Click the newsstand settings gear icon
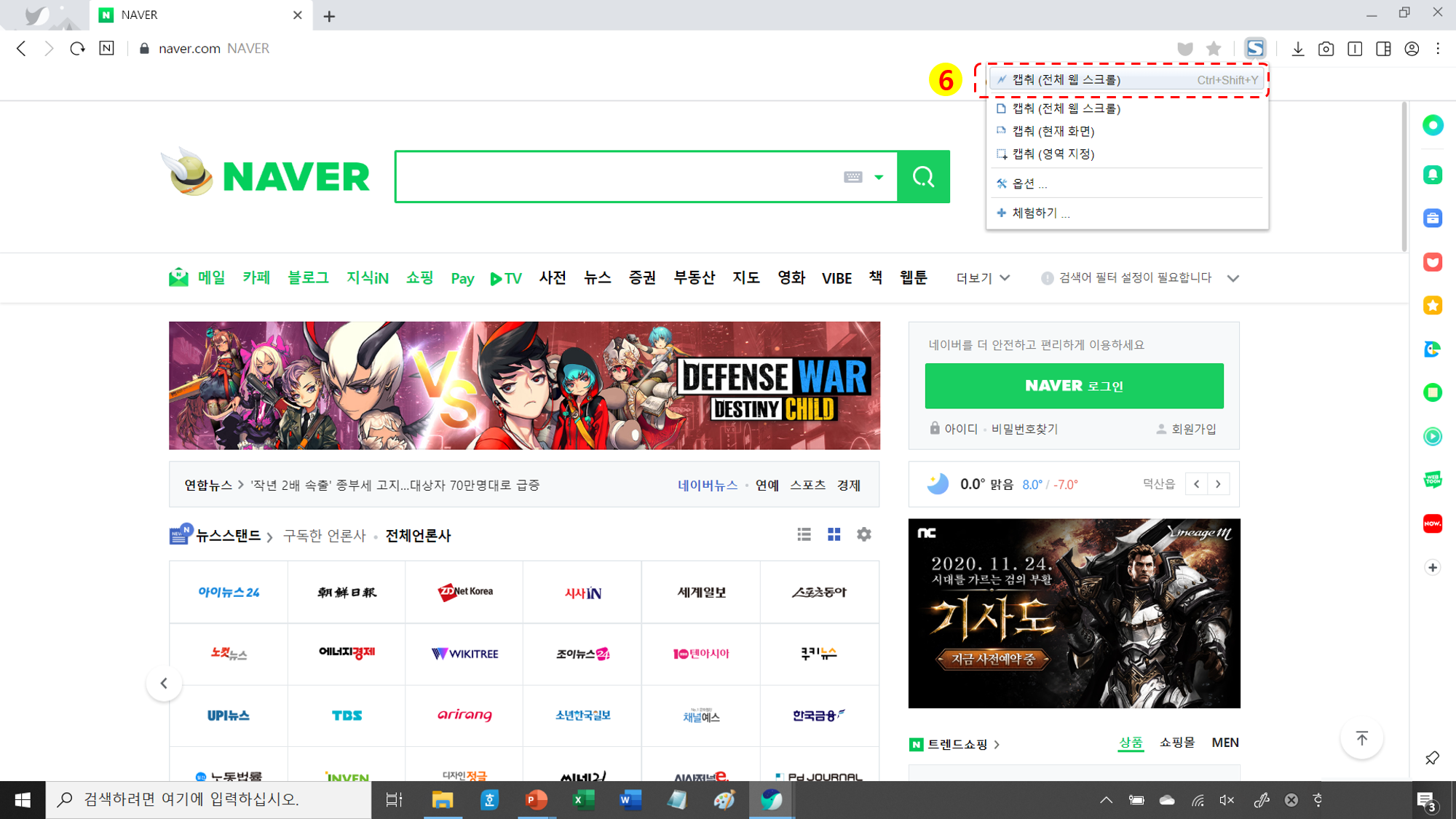 click(864, 535)
